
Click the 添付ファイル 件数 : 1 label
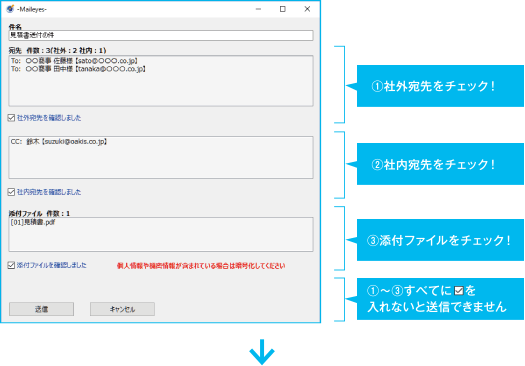(39, 213)
